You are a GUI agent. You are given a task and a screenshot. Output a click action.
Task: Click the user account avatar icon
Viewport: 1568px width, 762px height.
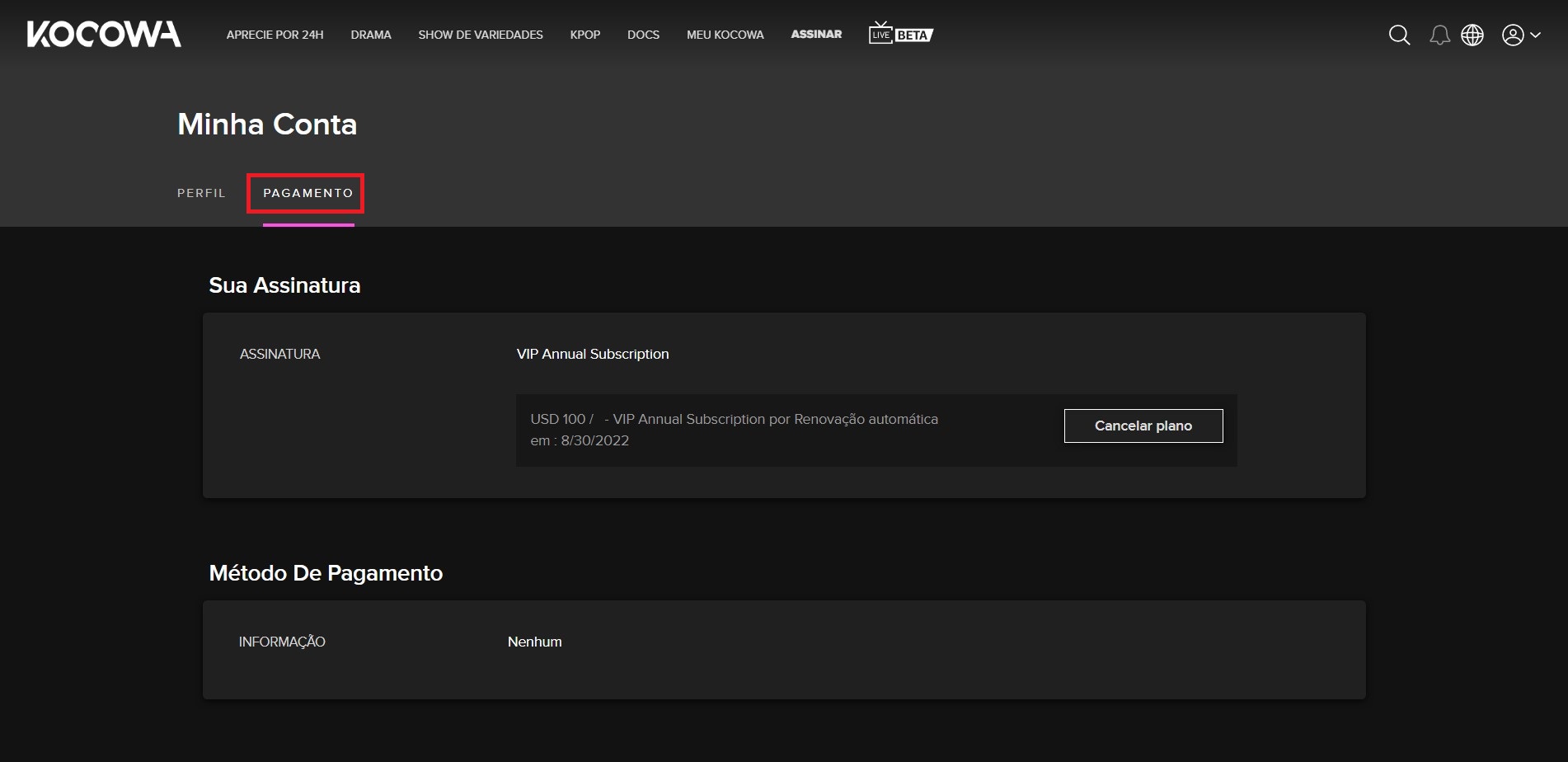coord(1513,35)
